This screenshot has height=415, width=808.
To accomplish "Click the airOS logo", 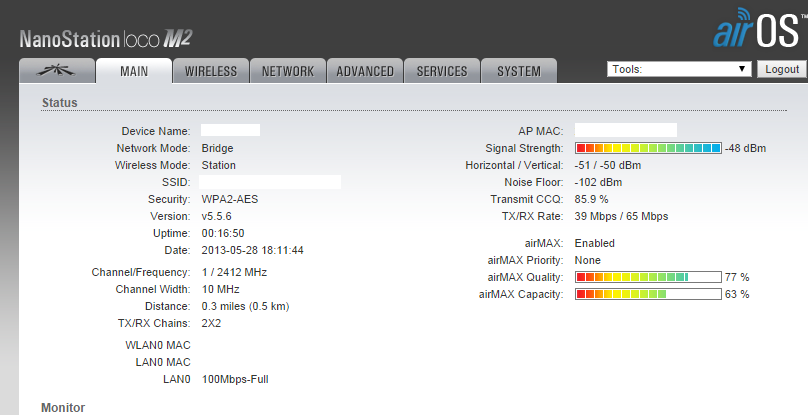I will pyautogui.click(x=757, y=30).
